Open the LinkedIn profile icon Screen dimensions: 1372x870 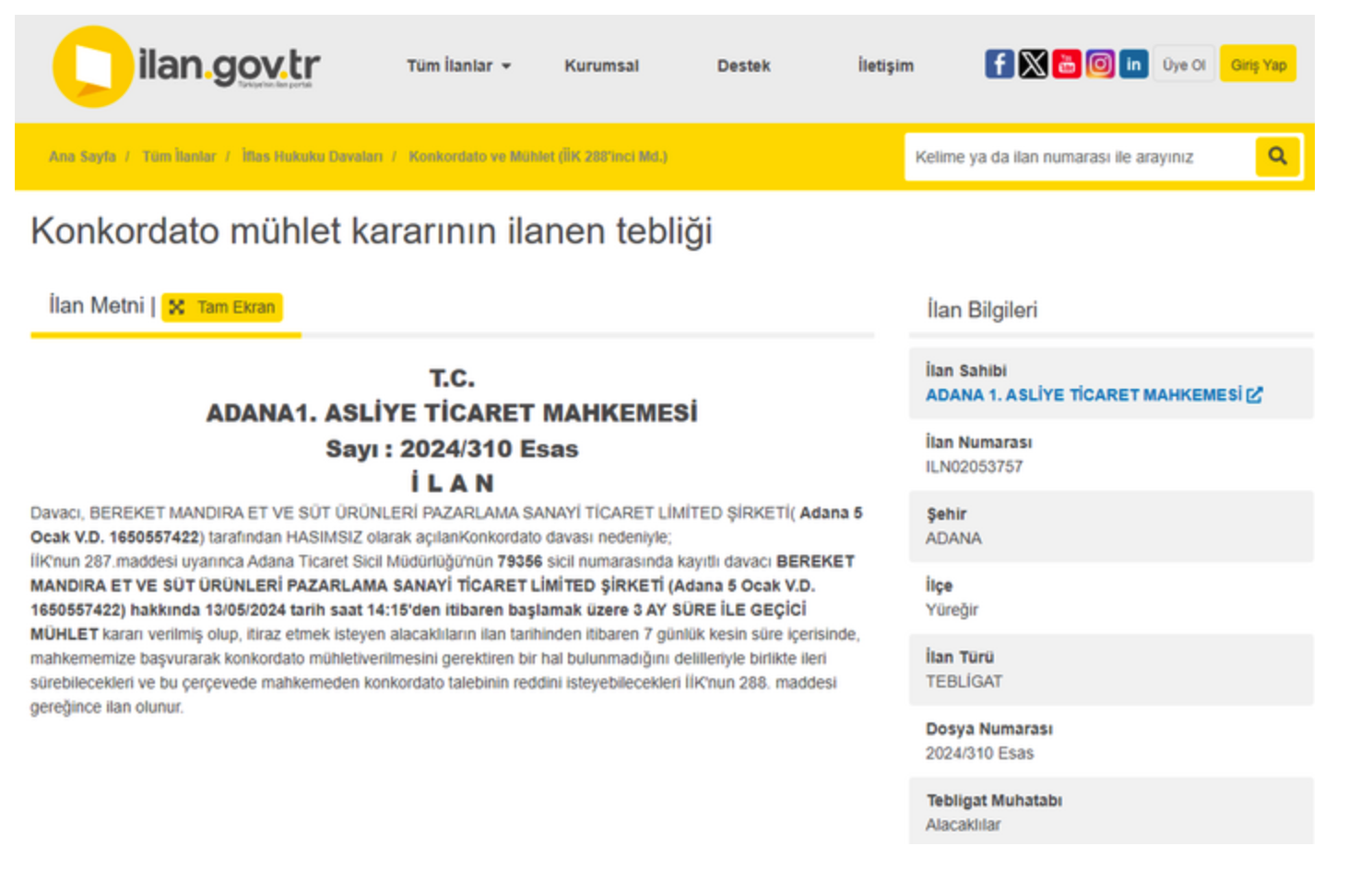pos(1132,64)
